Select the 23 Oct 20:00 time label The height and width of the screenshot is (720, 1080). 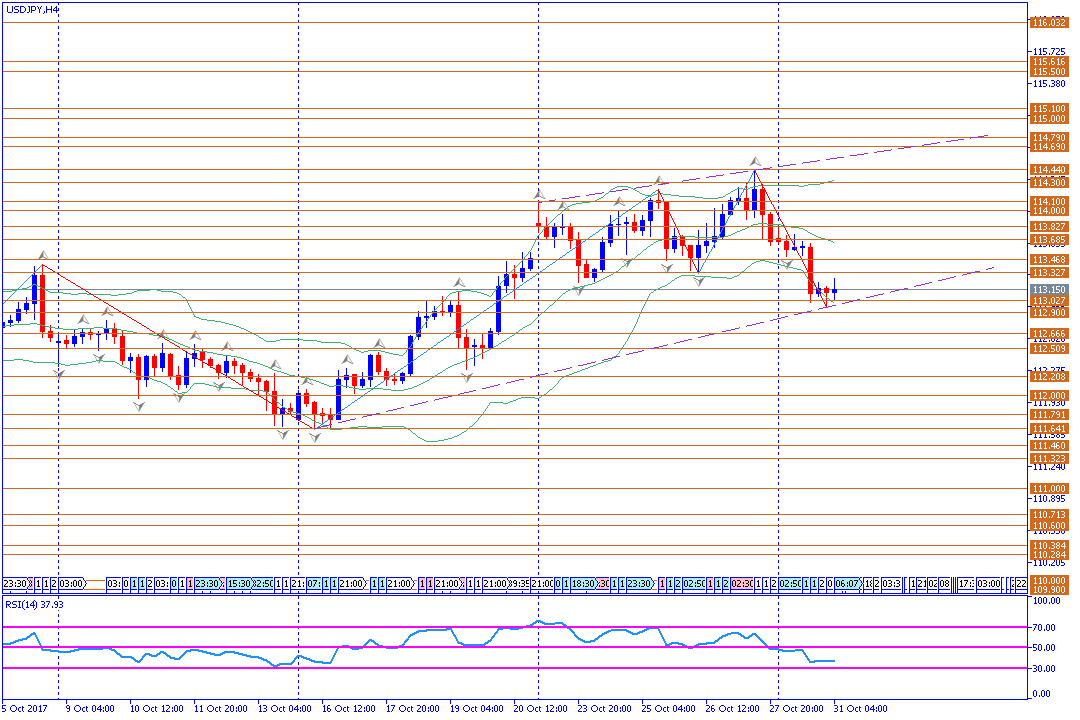605,708
